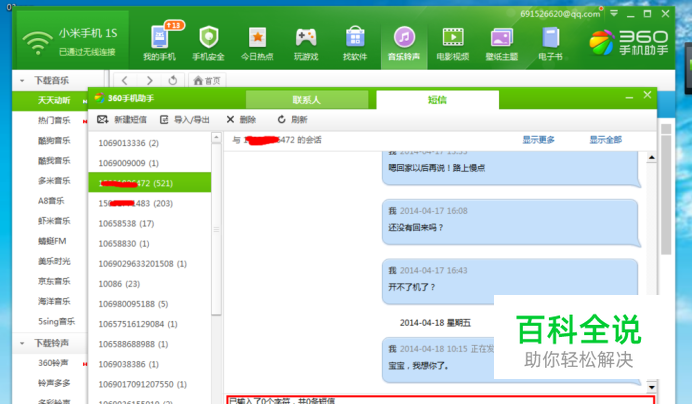Screen dimensions: 692x404
Task: Click chat pane scroll down arrow
Action: 651,387
